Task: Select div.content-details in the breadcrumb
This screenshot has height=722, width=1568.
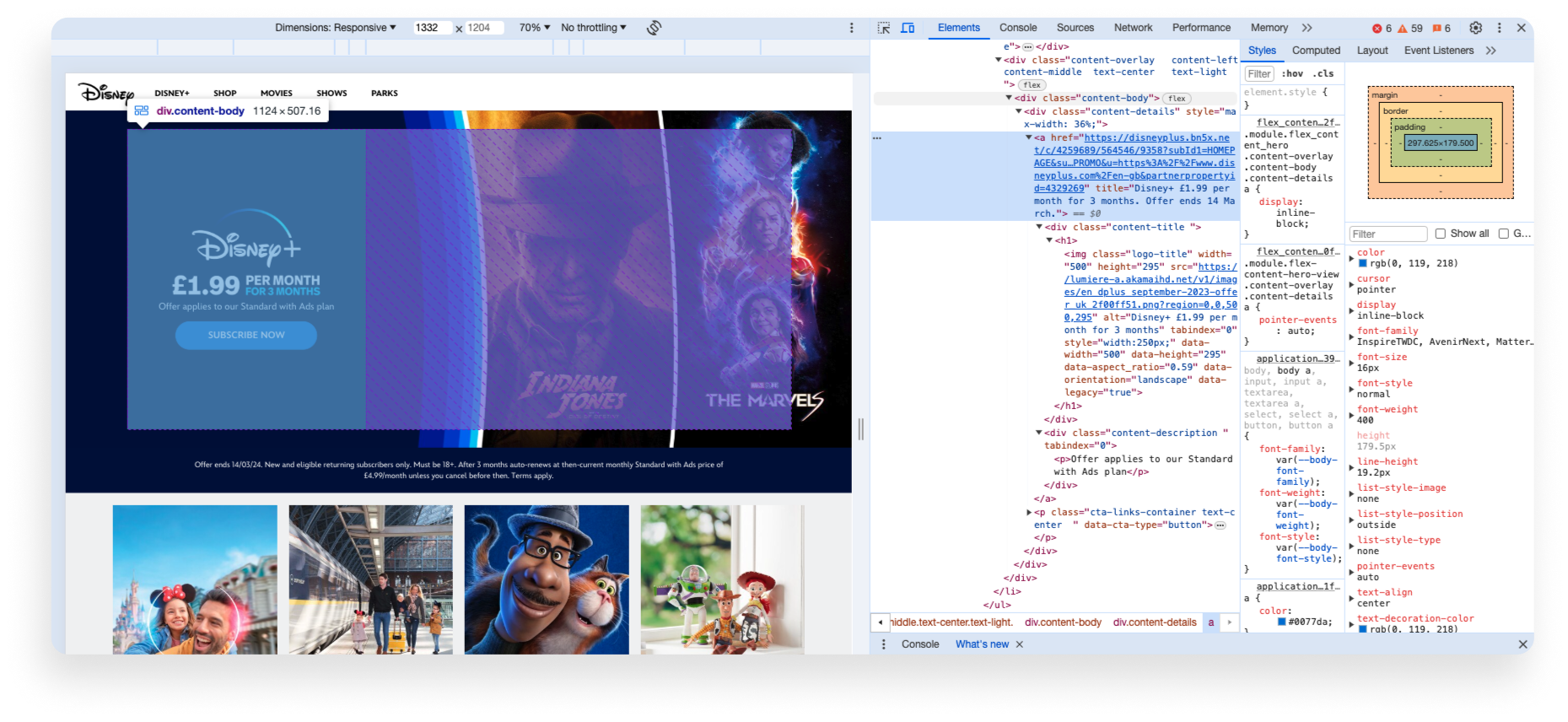Action: coord(1155,622)
